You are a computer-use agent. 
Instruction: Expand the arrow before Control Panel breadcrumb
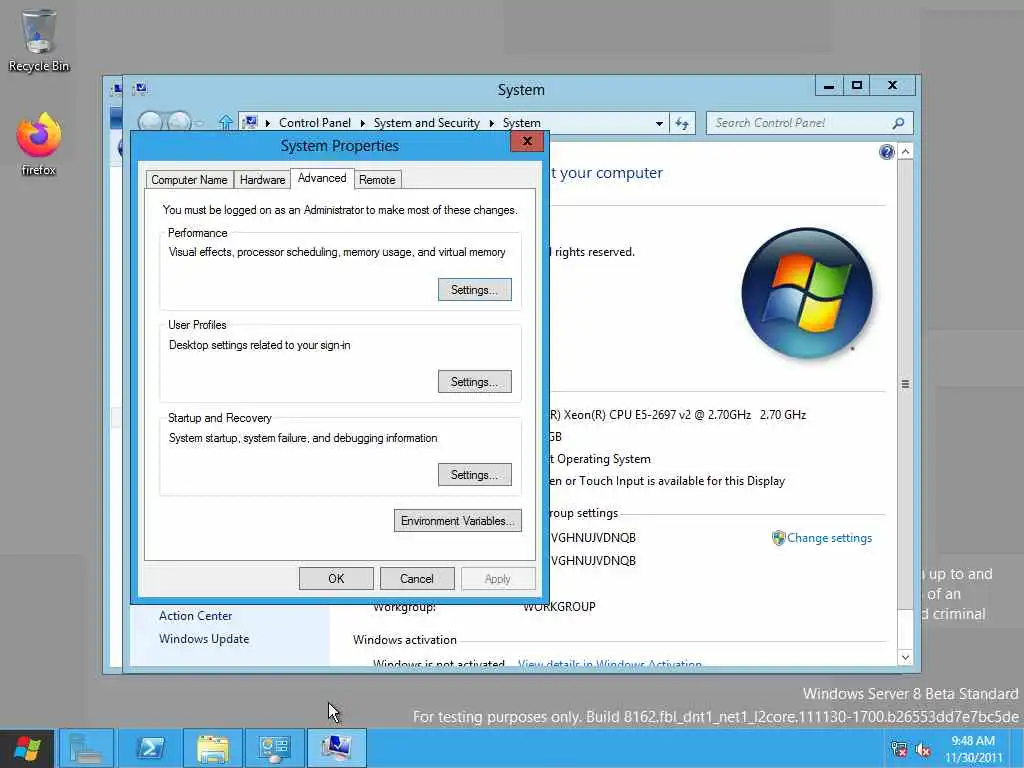[x=268, y=123]
